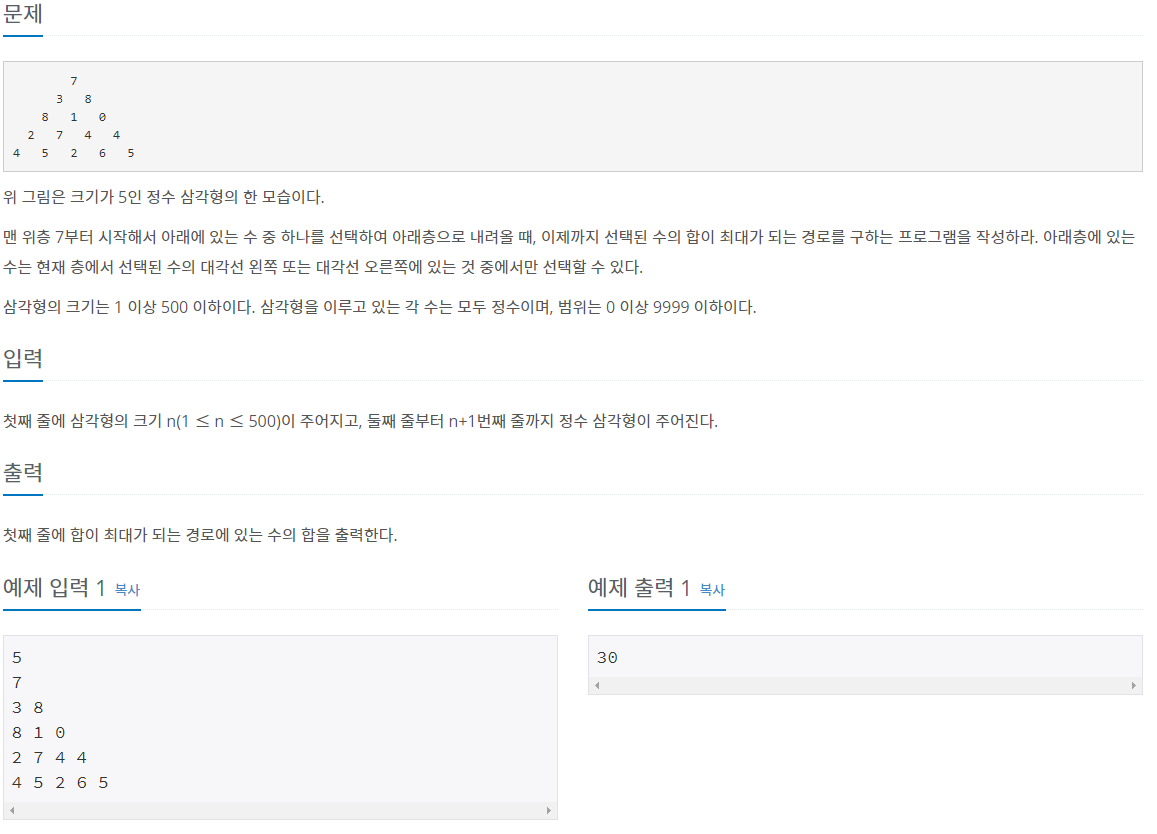This screenshot has height=834, width=1157.
Task: Click the output value 30
Action: pyautogui.click(x=607, y=658)
